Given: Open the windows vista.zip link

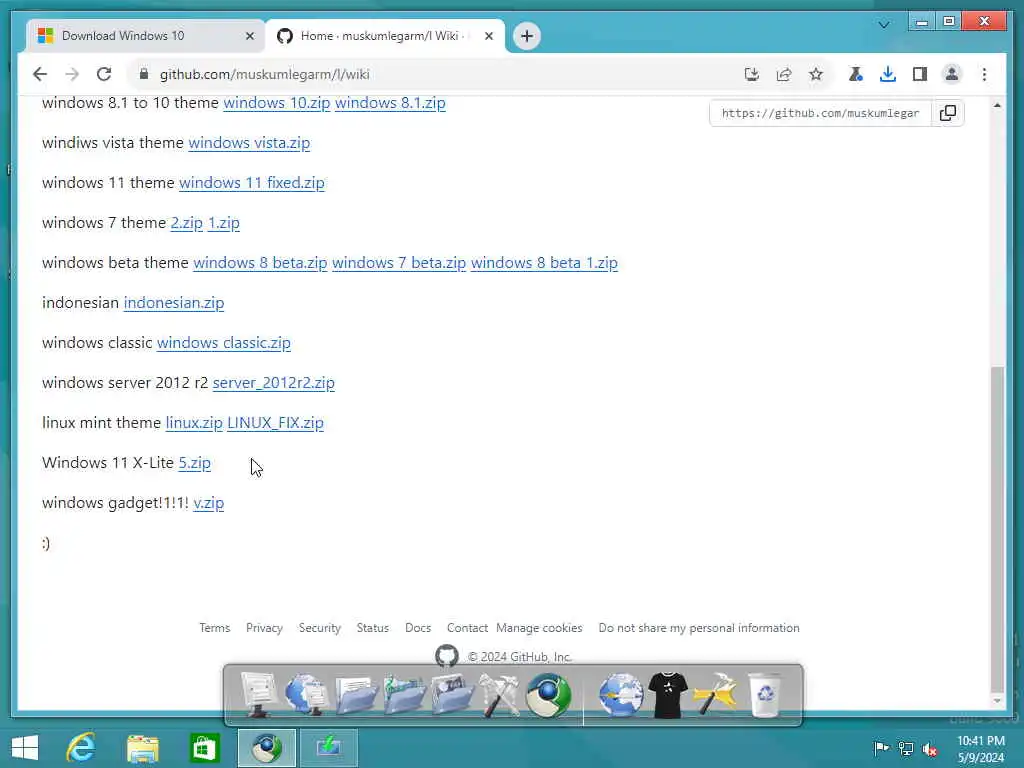Looking at the screenshot, I should 249,143.
